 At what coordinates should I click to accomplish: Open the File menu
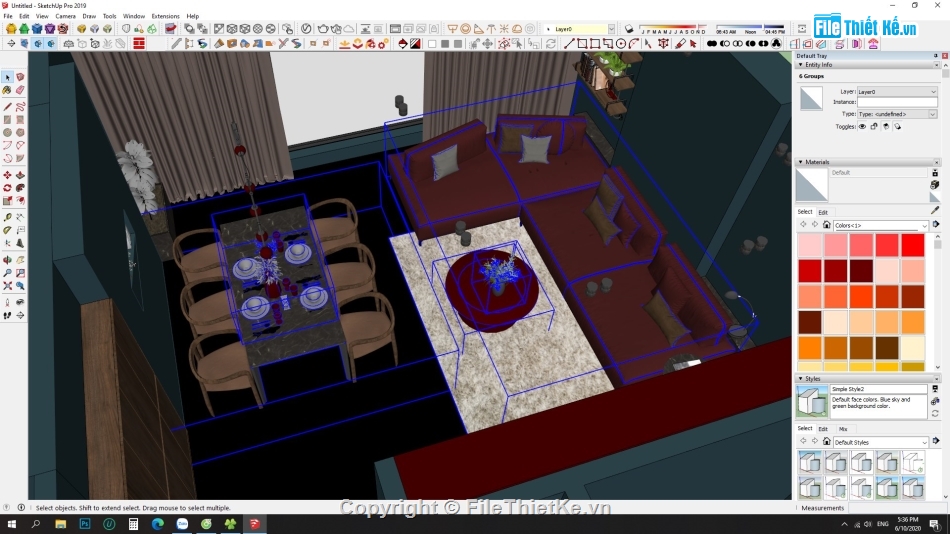pos(8,16)
